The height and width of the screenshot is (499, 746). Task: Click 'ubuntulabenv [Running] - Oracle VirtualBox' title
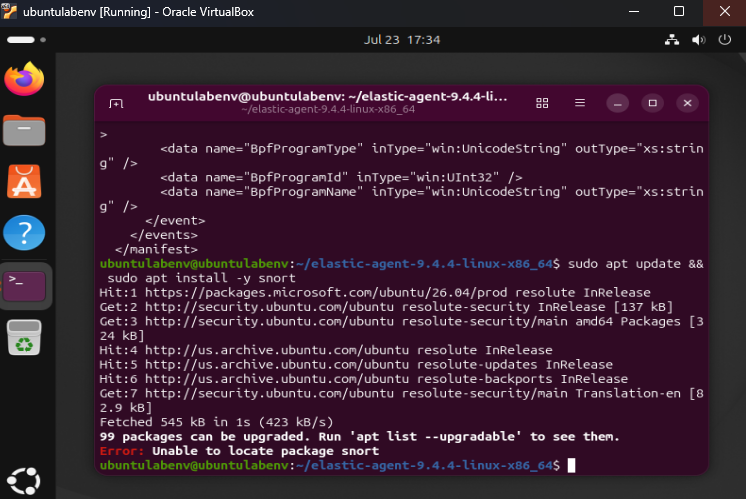138,12
